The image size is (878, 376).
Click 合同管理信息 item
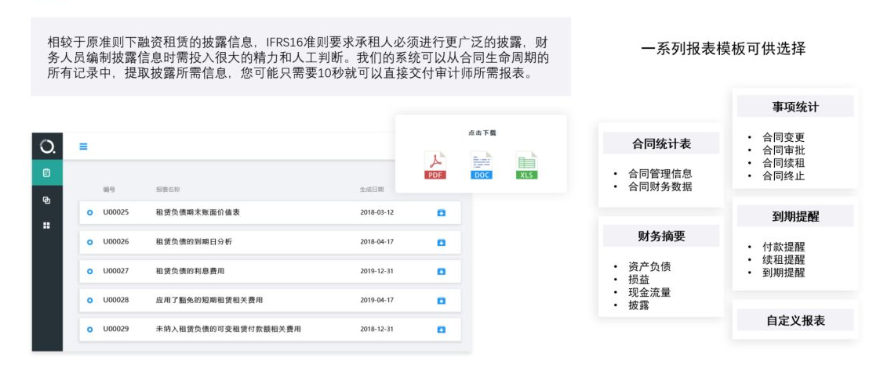(660, 173)
